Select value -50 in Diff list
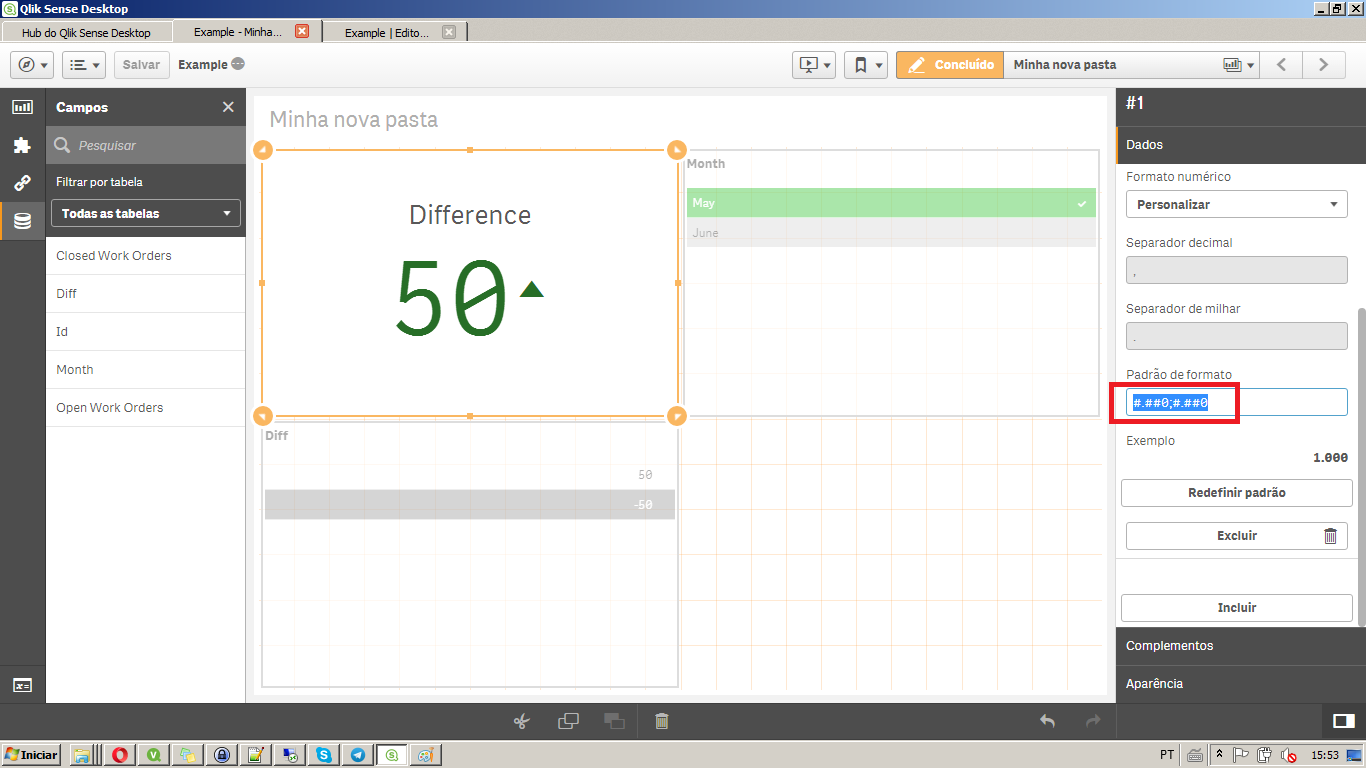The height and width of the screenshot is (768, 1366). point(470,505)
